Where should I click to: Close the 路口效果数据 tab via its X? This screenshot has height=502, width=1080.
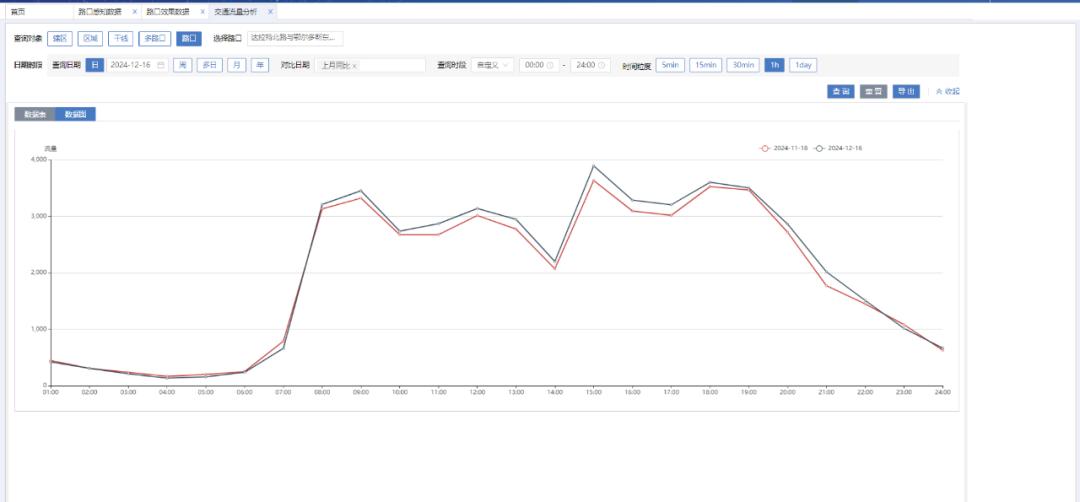[x=202, y=12]
